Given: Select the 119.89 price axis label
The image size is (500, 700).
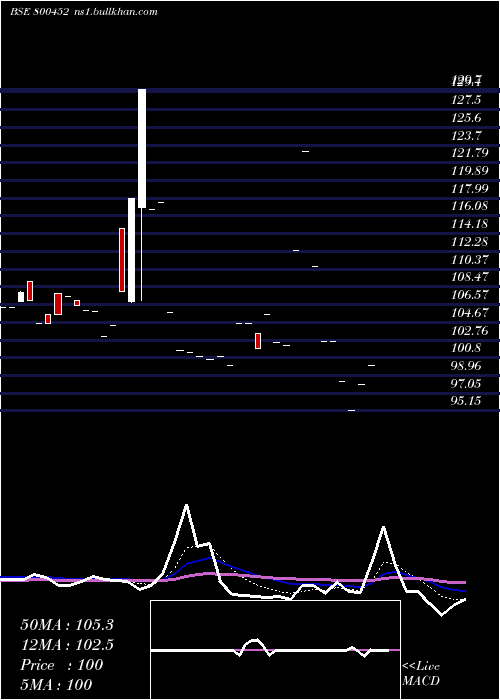Looking at the screenshot, I should [469, 171].
